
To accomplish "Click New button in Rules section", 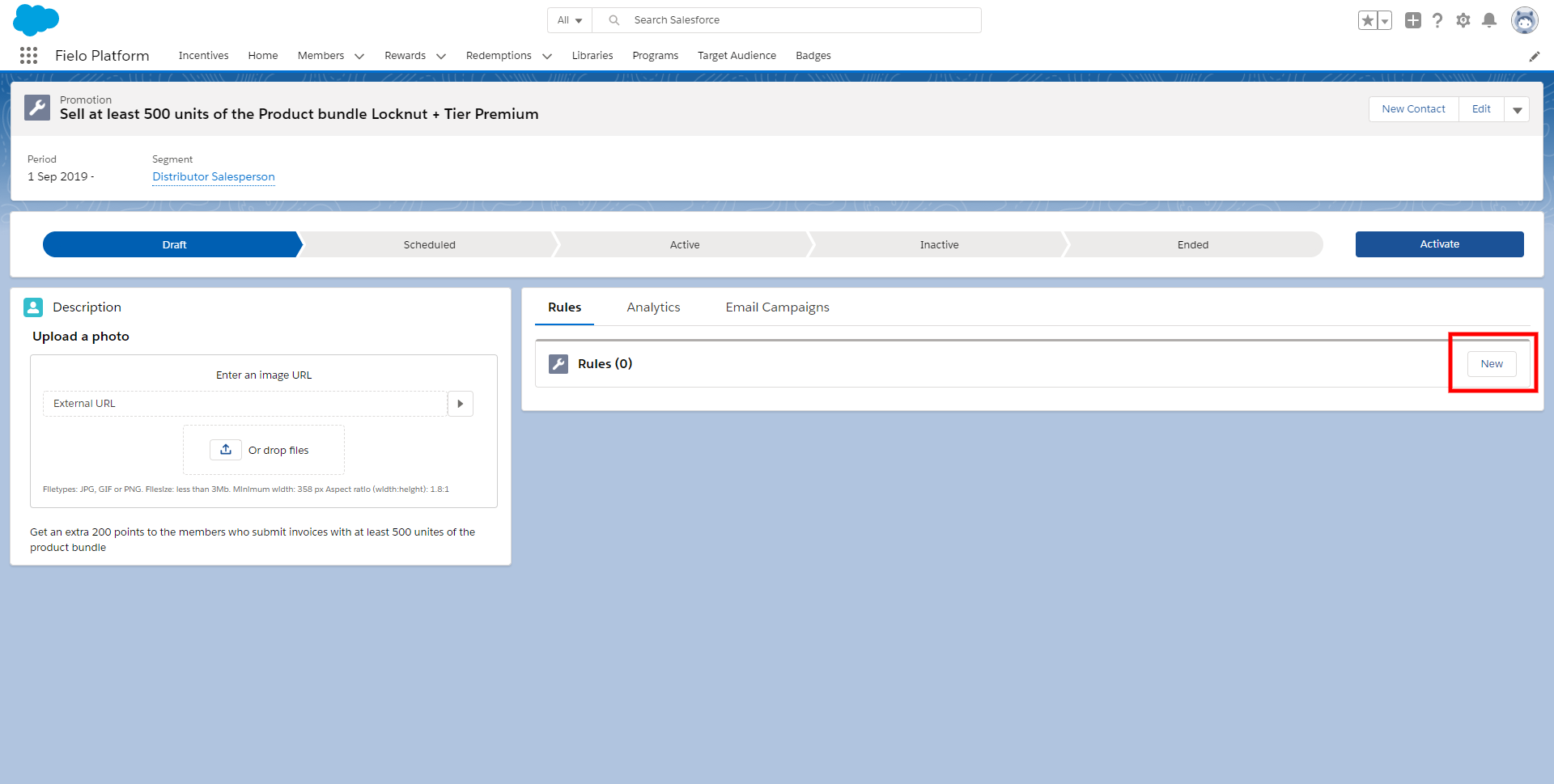I will point(1492,364).
